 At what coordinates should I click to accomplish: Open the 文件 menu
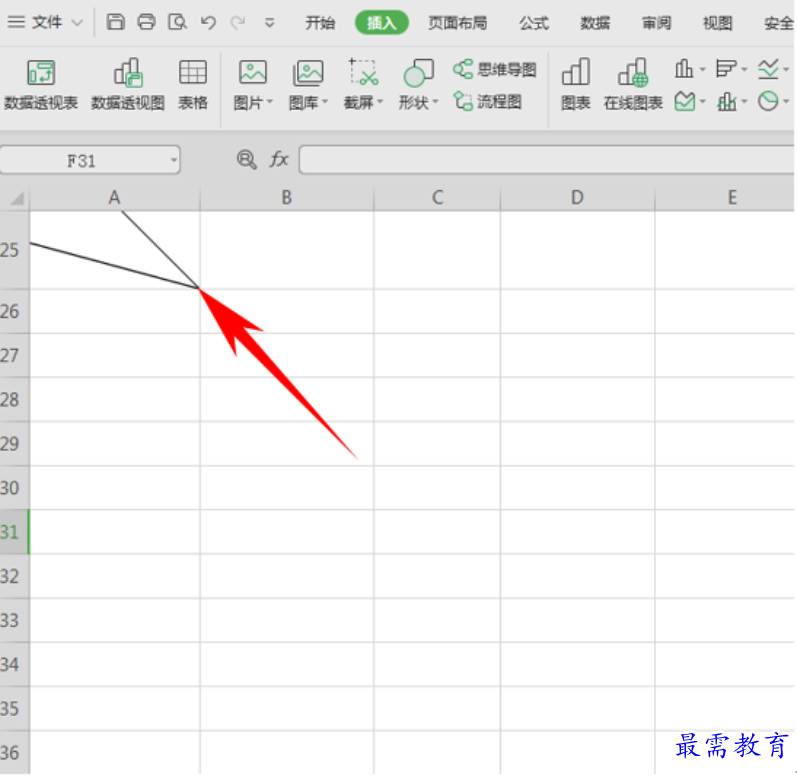click(45, 22)
